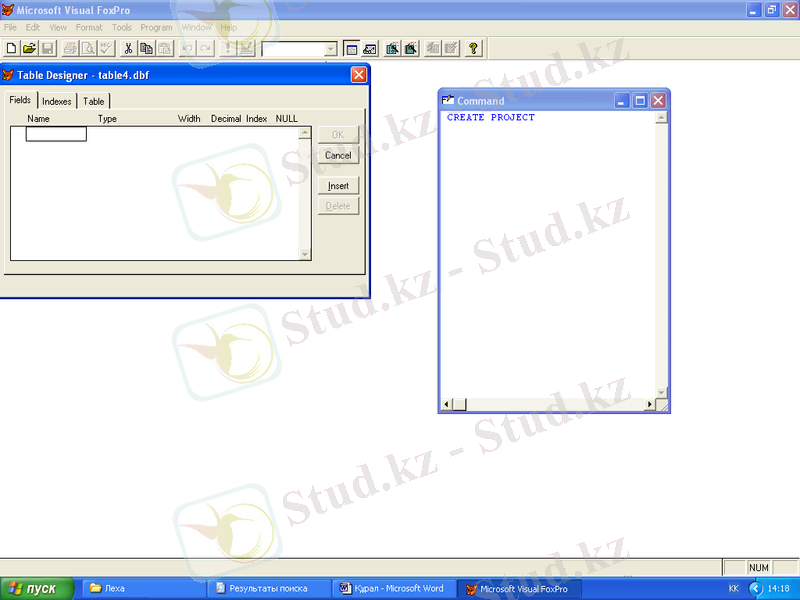Click the Command window scroll down arrow

661,392
